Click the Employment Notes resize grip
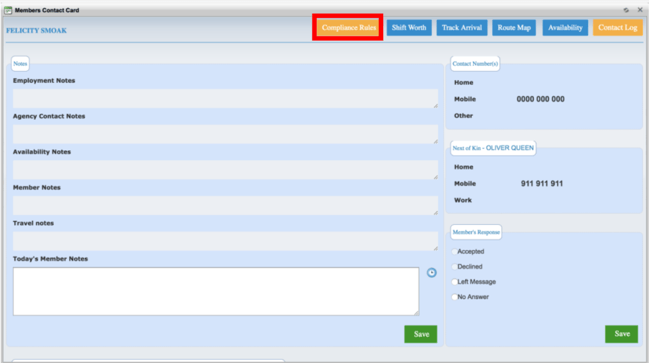This screenshot has width=649, height=363. (435, 106)
